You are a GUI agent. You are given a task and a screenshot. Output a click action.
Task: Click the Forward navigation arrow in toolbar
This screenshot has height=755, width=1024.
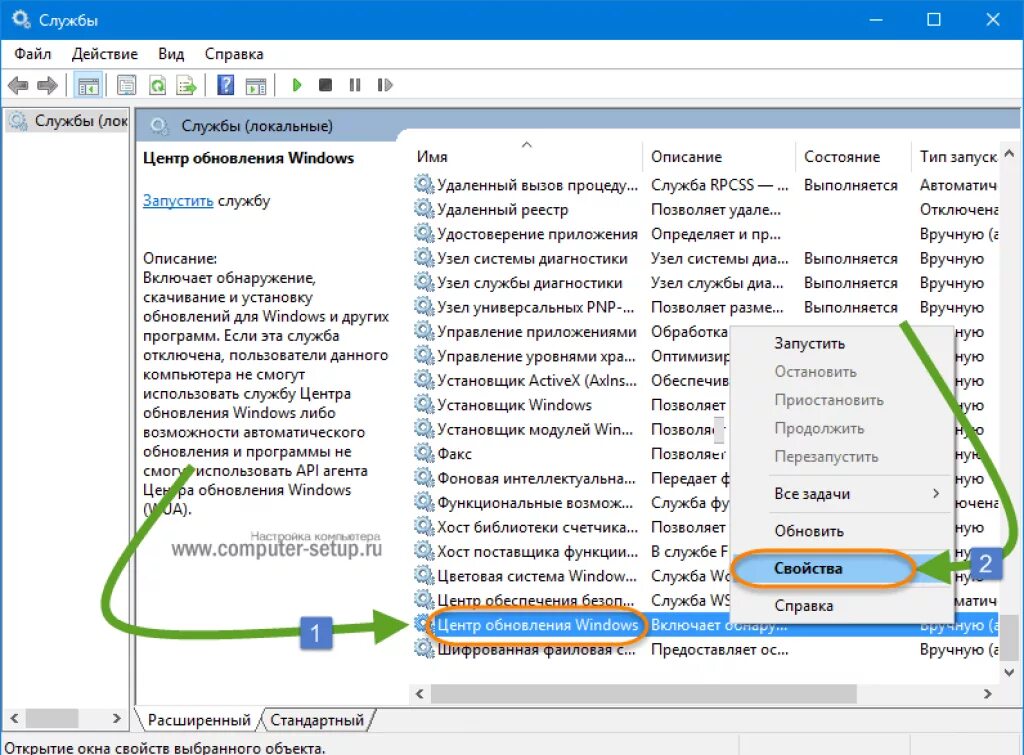coord(47,86)
